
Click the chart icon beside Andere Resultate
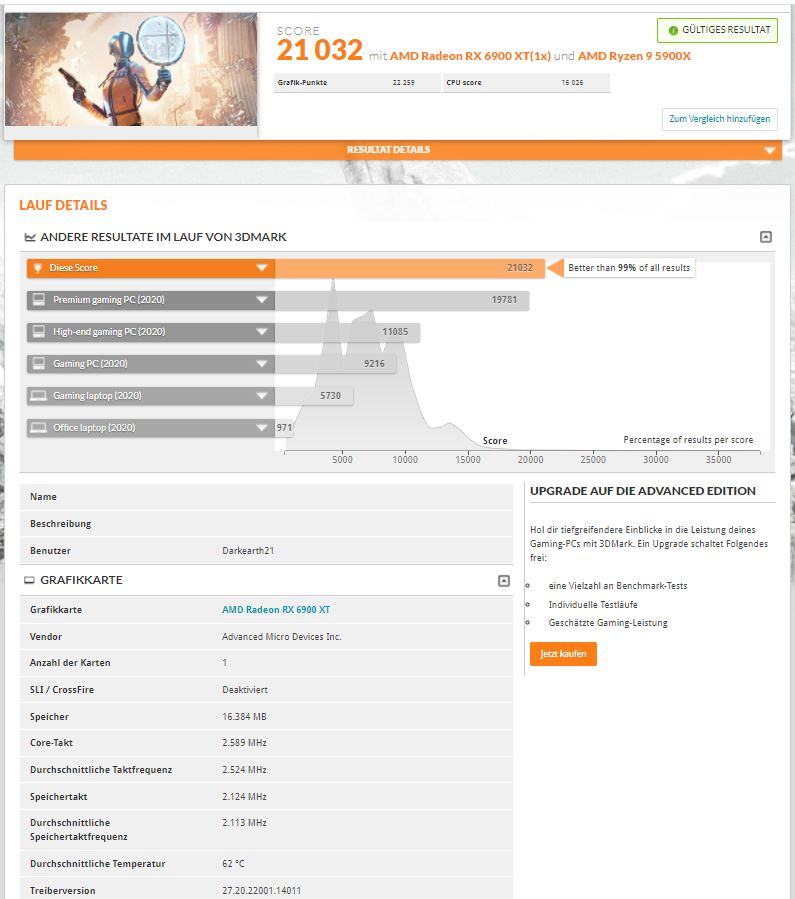pyautogui.click(x=30, y=237)
